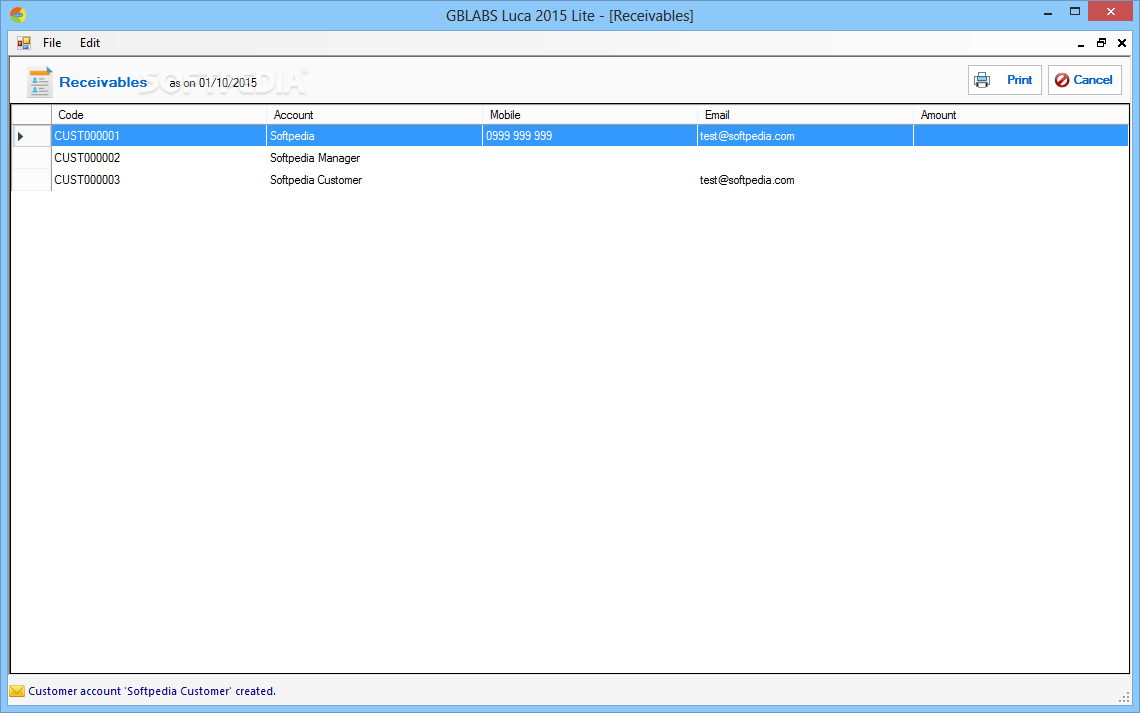Screen dimensions: 1140x713
Task: Sort by the Account column header
Action: 374,115
